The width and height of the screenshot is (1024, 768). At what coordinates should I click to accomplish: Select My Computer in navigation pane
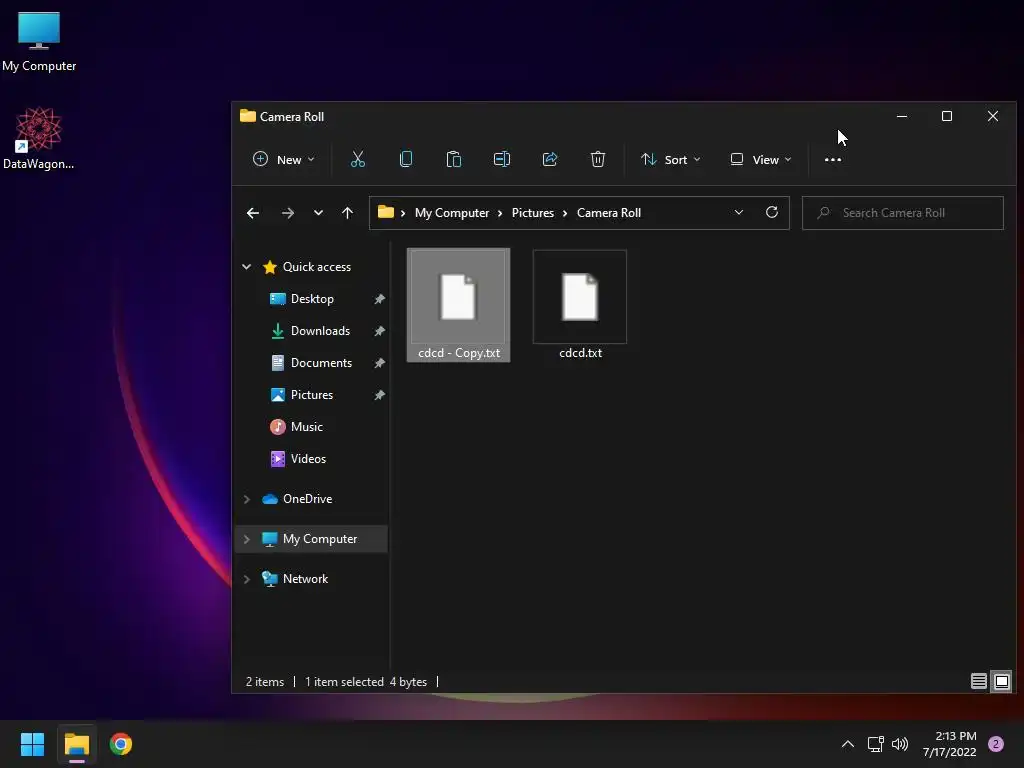coord(310,539)
